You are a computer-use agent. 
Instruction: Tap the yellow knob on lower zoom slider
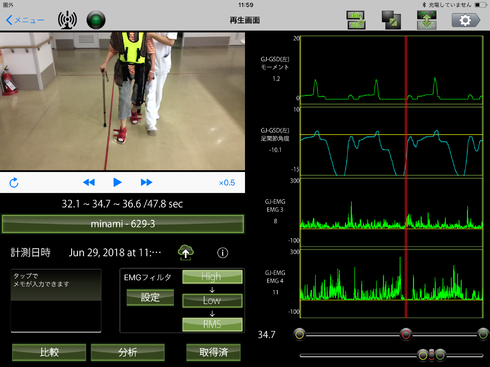(x=423, y=355)
